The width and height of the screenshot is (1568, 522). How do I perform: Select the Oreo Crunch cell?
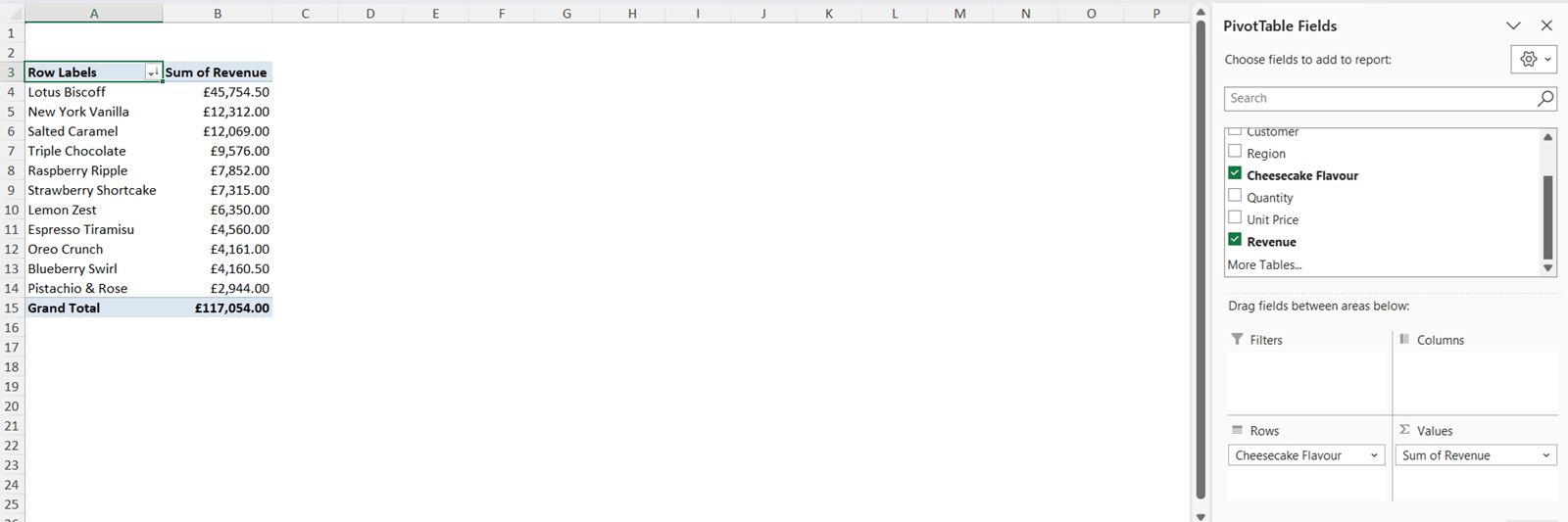coord(94,249)
